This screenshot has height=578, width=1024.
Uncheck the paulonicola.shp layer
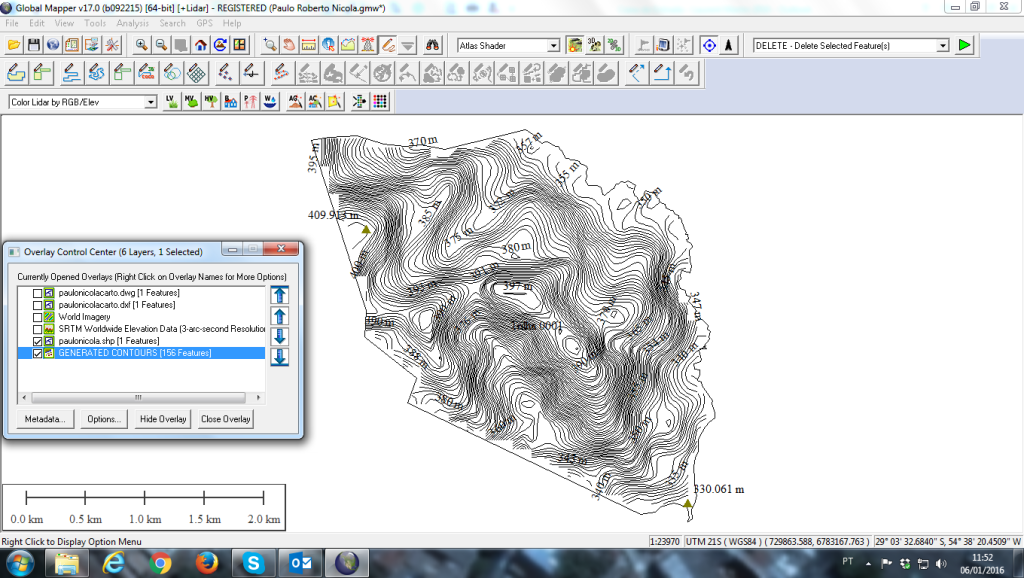coord(38,341)
